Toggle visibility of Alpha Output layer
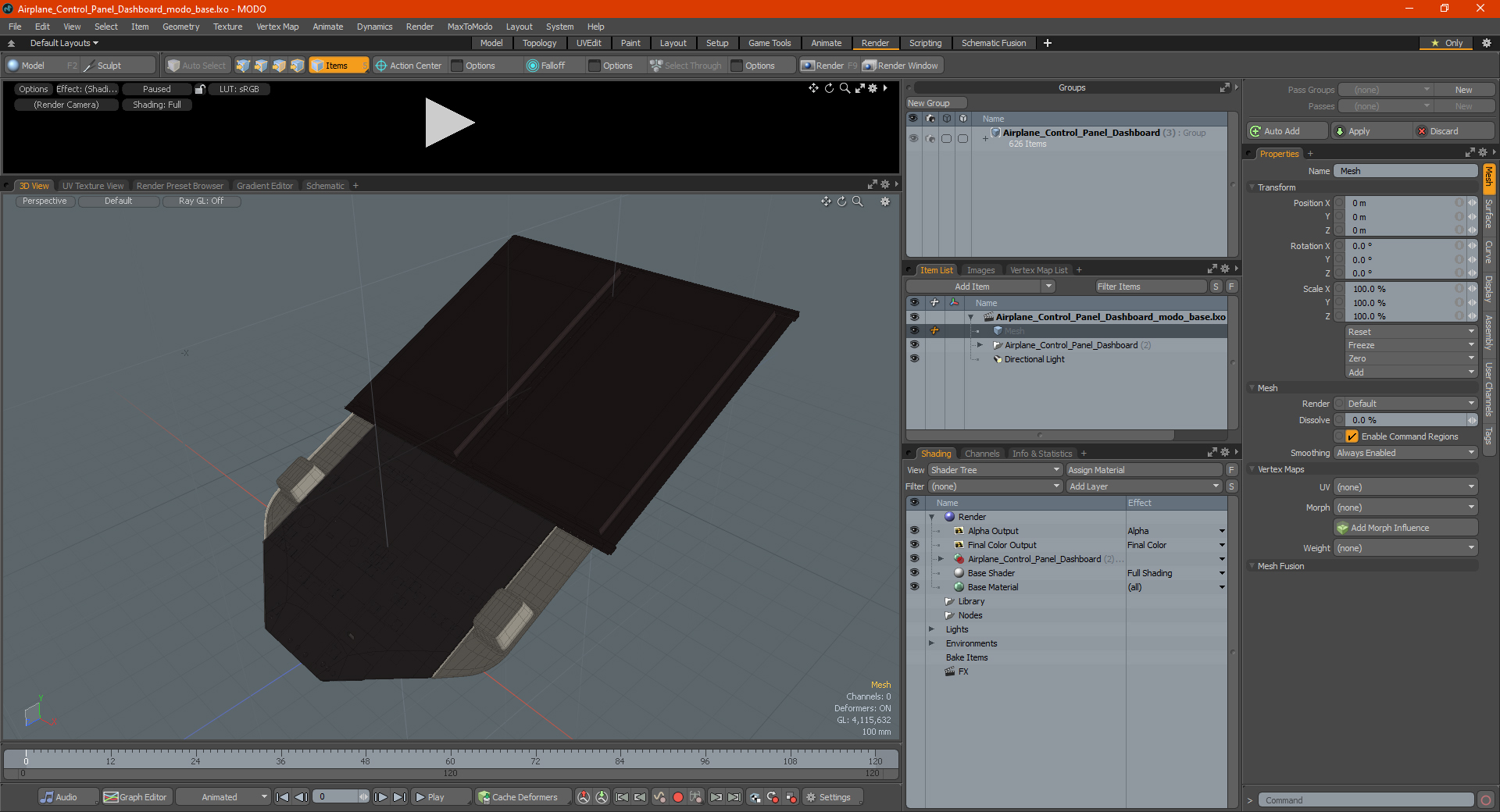The width and height of the screenshot is (1500, 812). tap(914, 531)
